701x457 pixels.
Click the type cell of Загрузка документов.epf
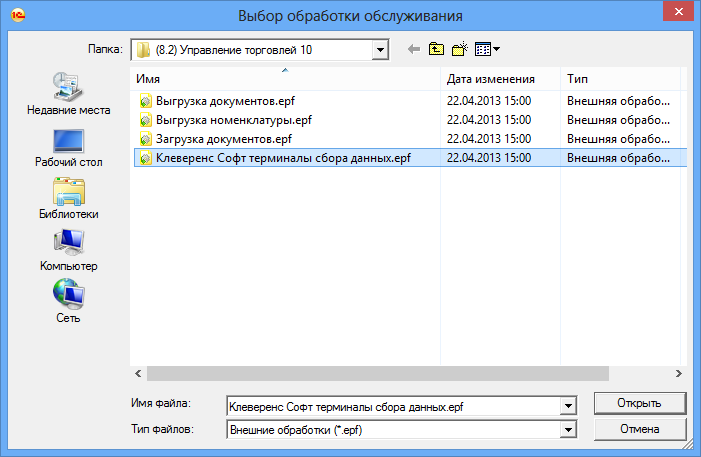pos(619,139)
